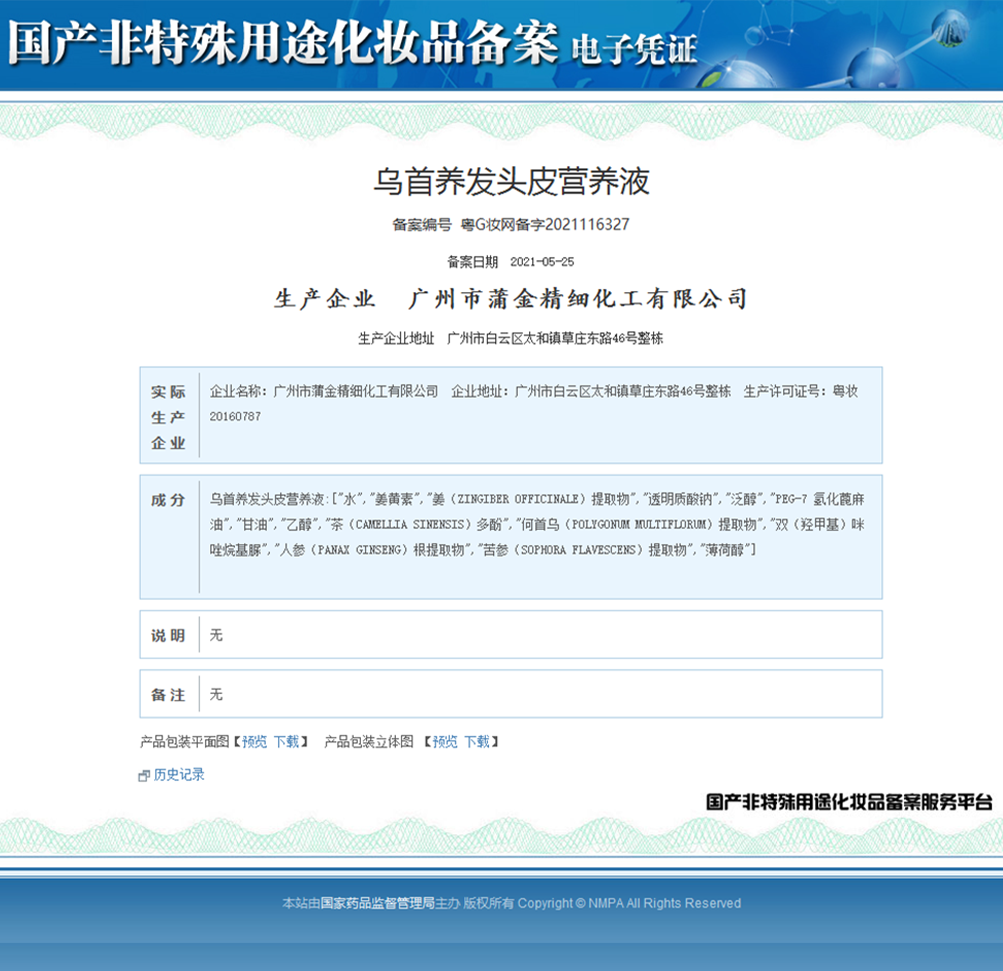
Task: Click the license number 20160787
Action: click(235, 416)
